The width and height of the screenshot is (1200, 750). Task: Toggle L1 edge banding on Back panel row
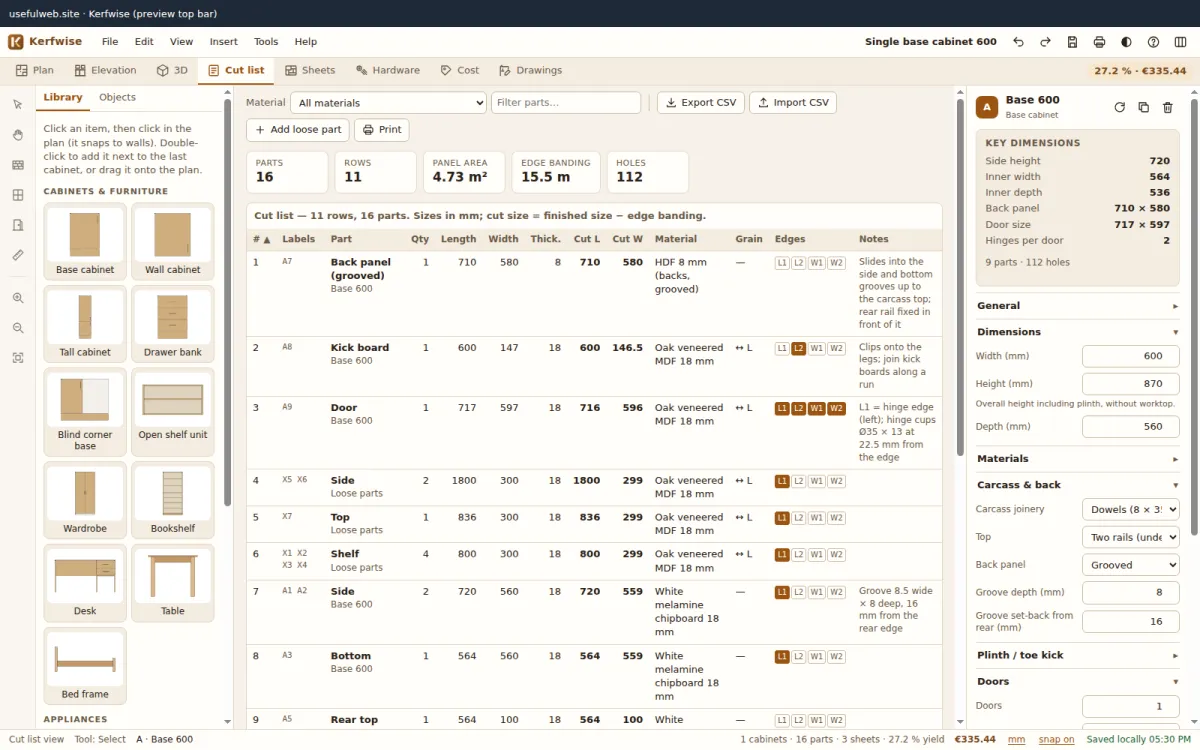(x=782, y=263)
